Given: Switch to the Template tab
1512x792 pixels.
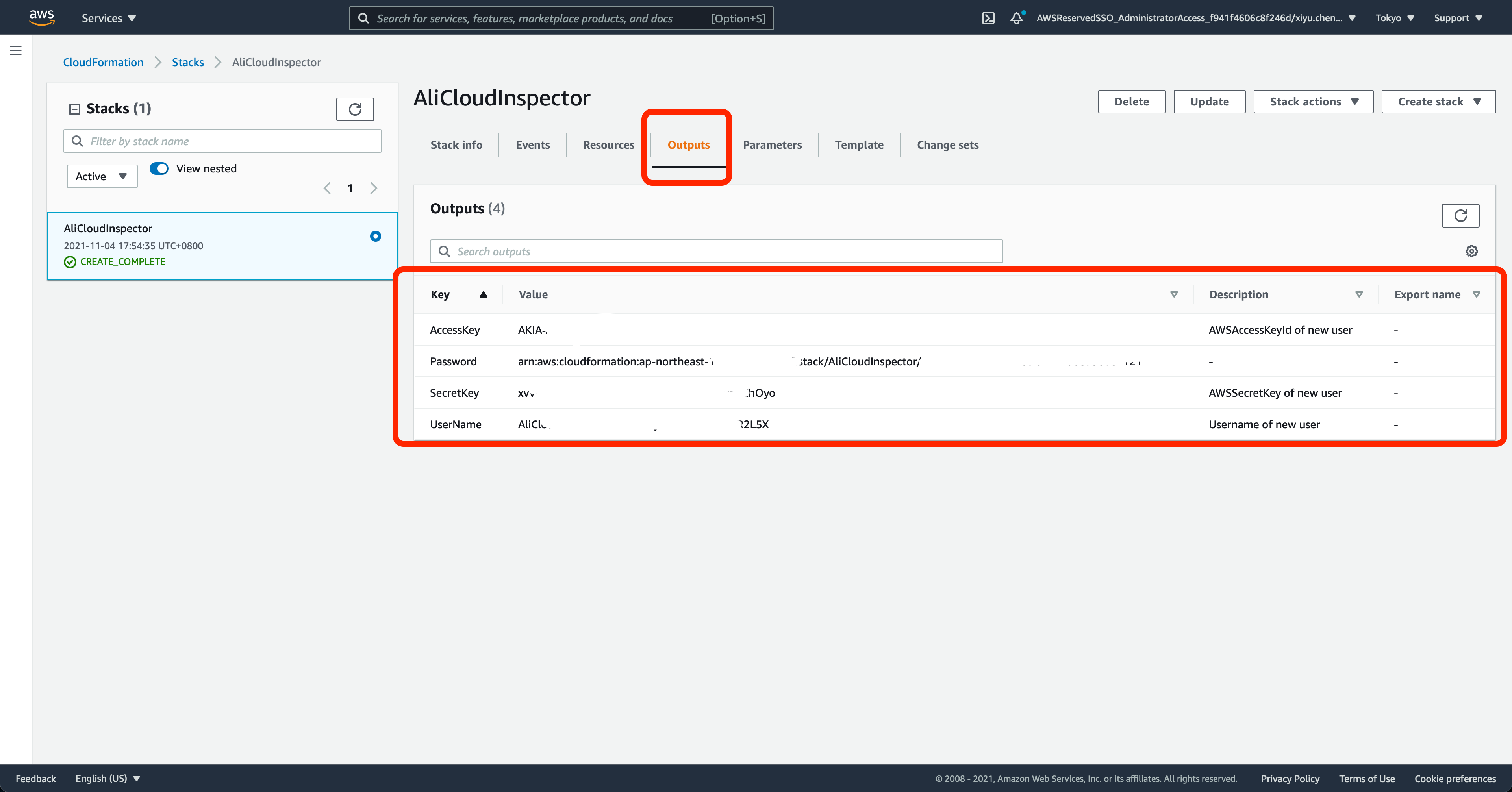Looking at the screenshot, I should (859, 145).
